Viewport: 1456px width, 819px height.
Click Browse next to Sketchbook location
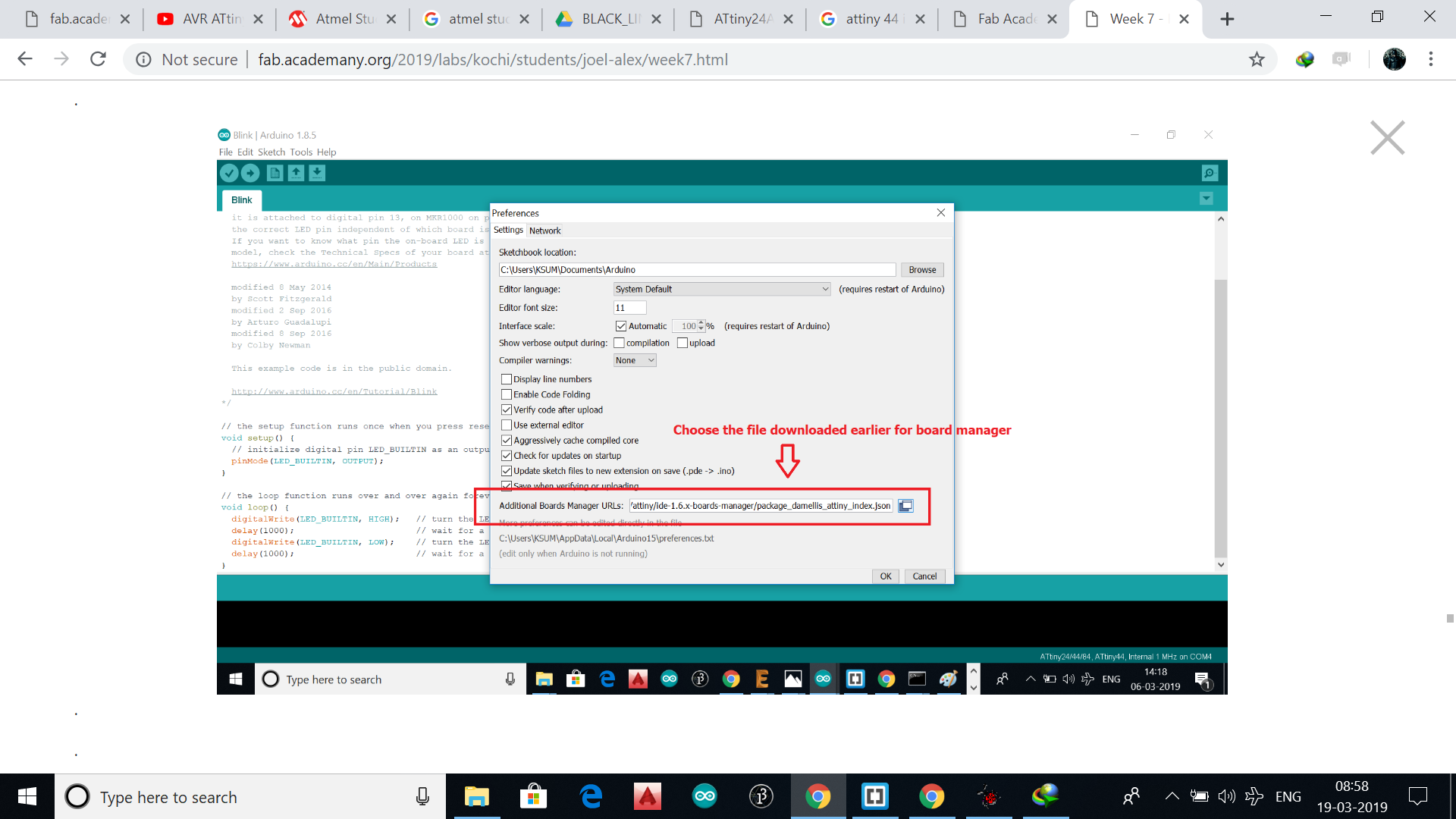(922, 270)
